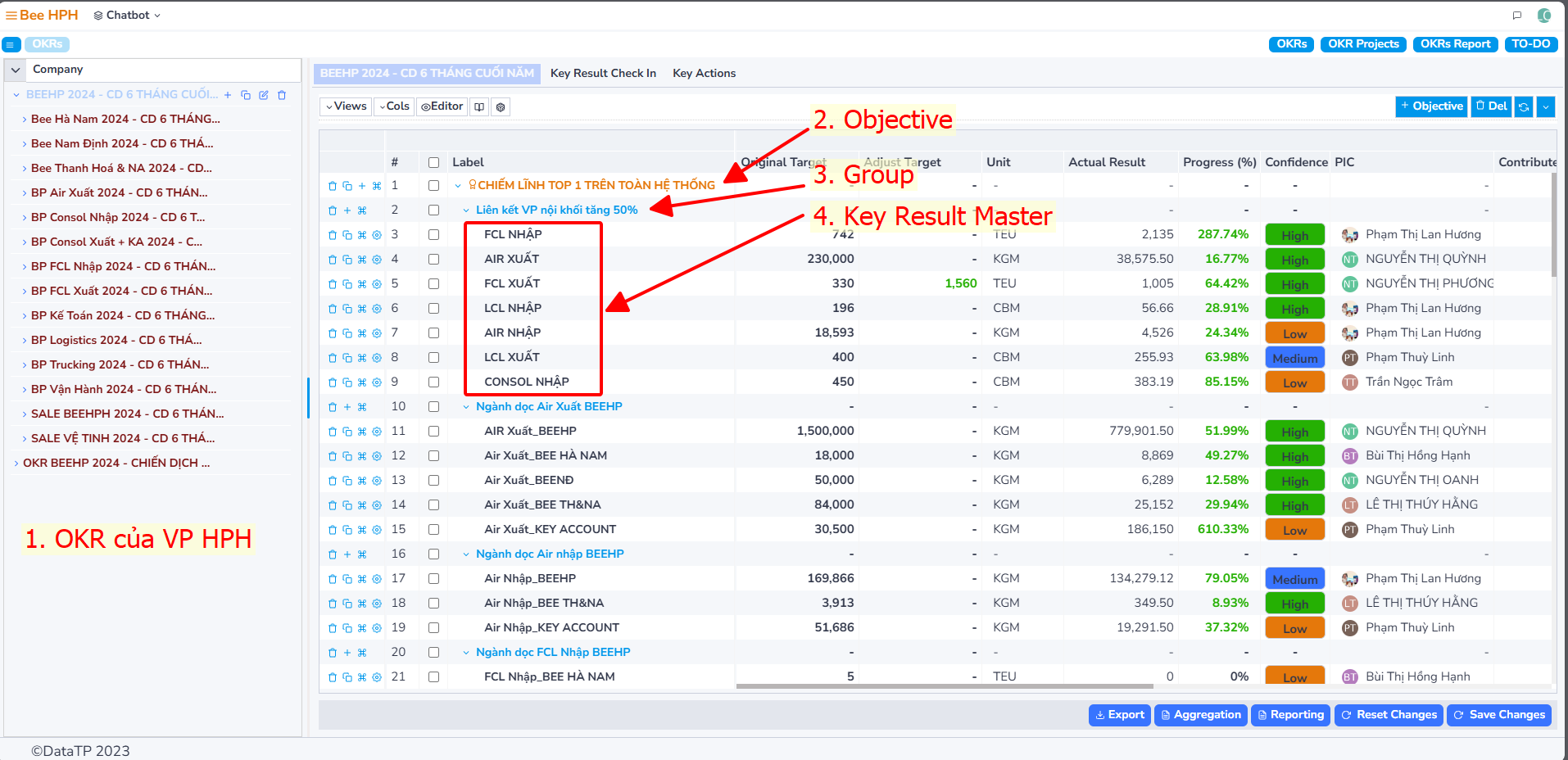Screen dimensions: 1568x760
Task: Switch to Key Result Check In tab
Action: pos(603,74)
